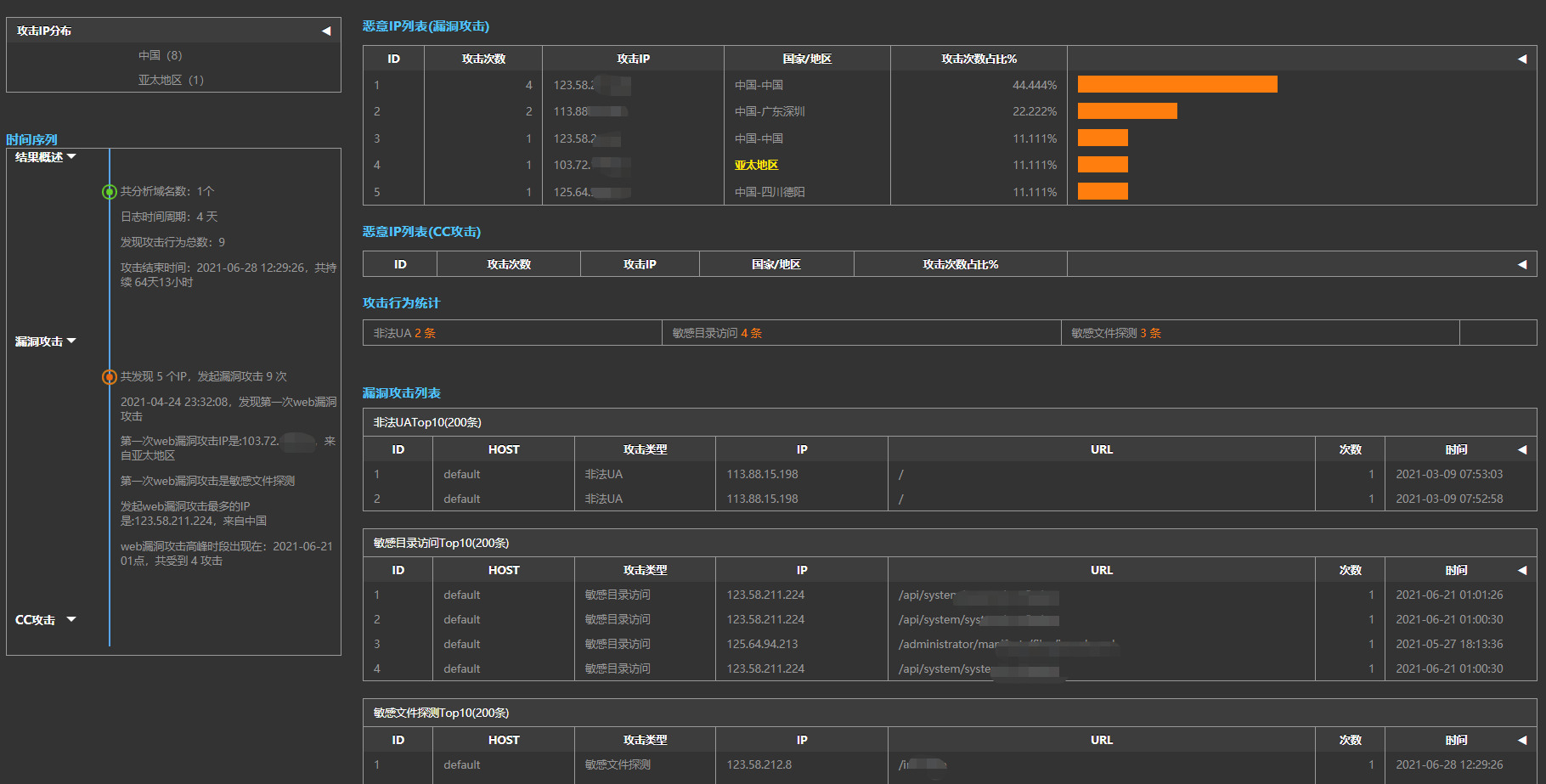Viewport: 1546px width, 784px height.
Task: Click IP 125.64.94.213 in sensitive directory table
Action: [762, 644]
